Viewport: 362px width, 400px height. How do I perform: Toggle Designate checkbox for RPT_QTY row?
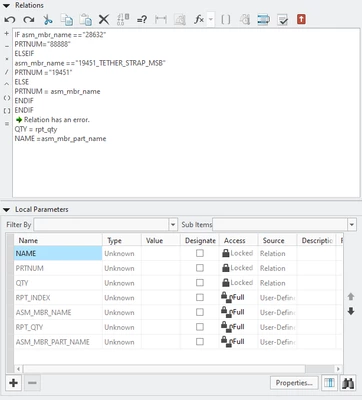200,327
